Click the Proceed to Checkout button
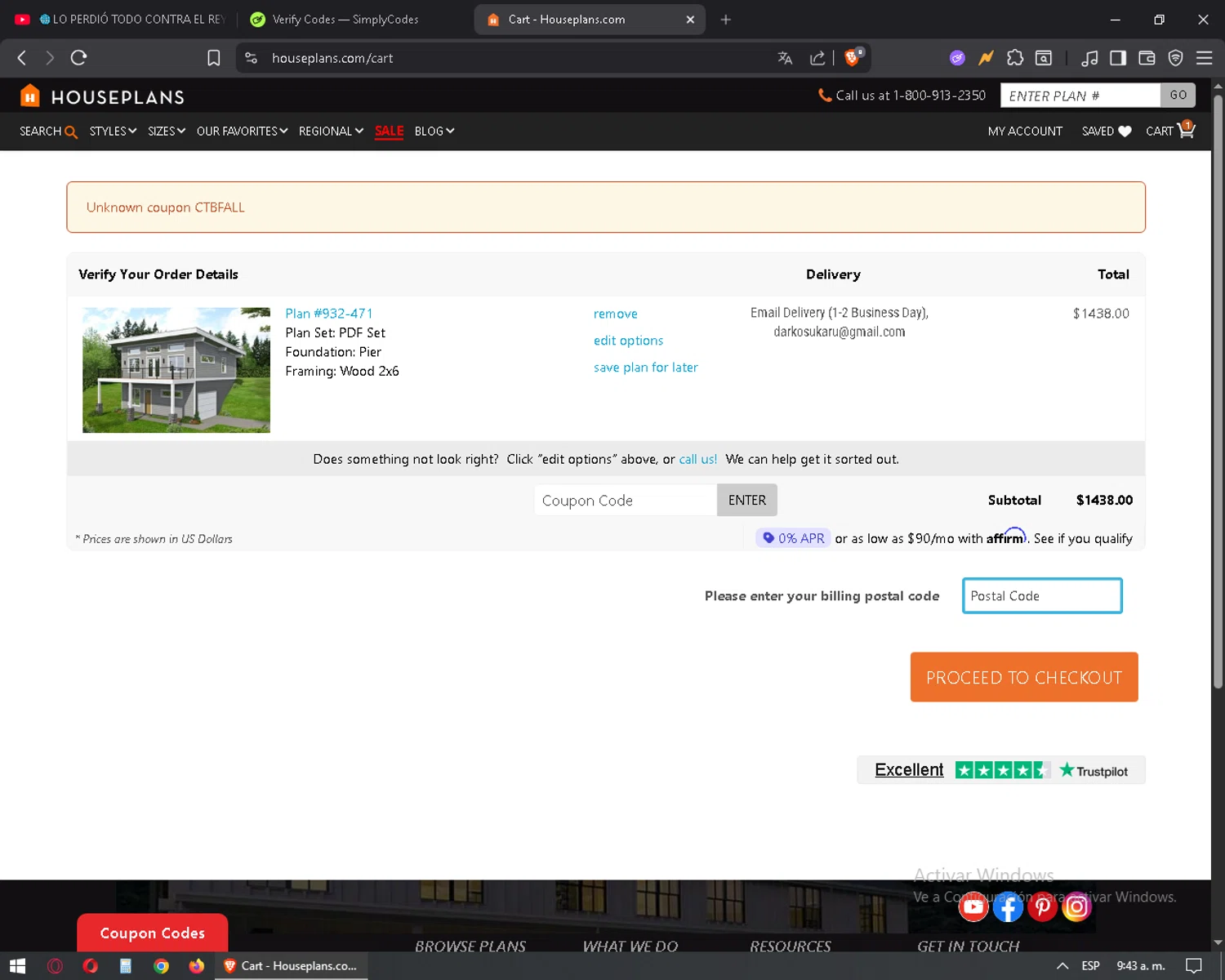 pyautogui.click(x=1024, y=677)
